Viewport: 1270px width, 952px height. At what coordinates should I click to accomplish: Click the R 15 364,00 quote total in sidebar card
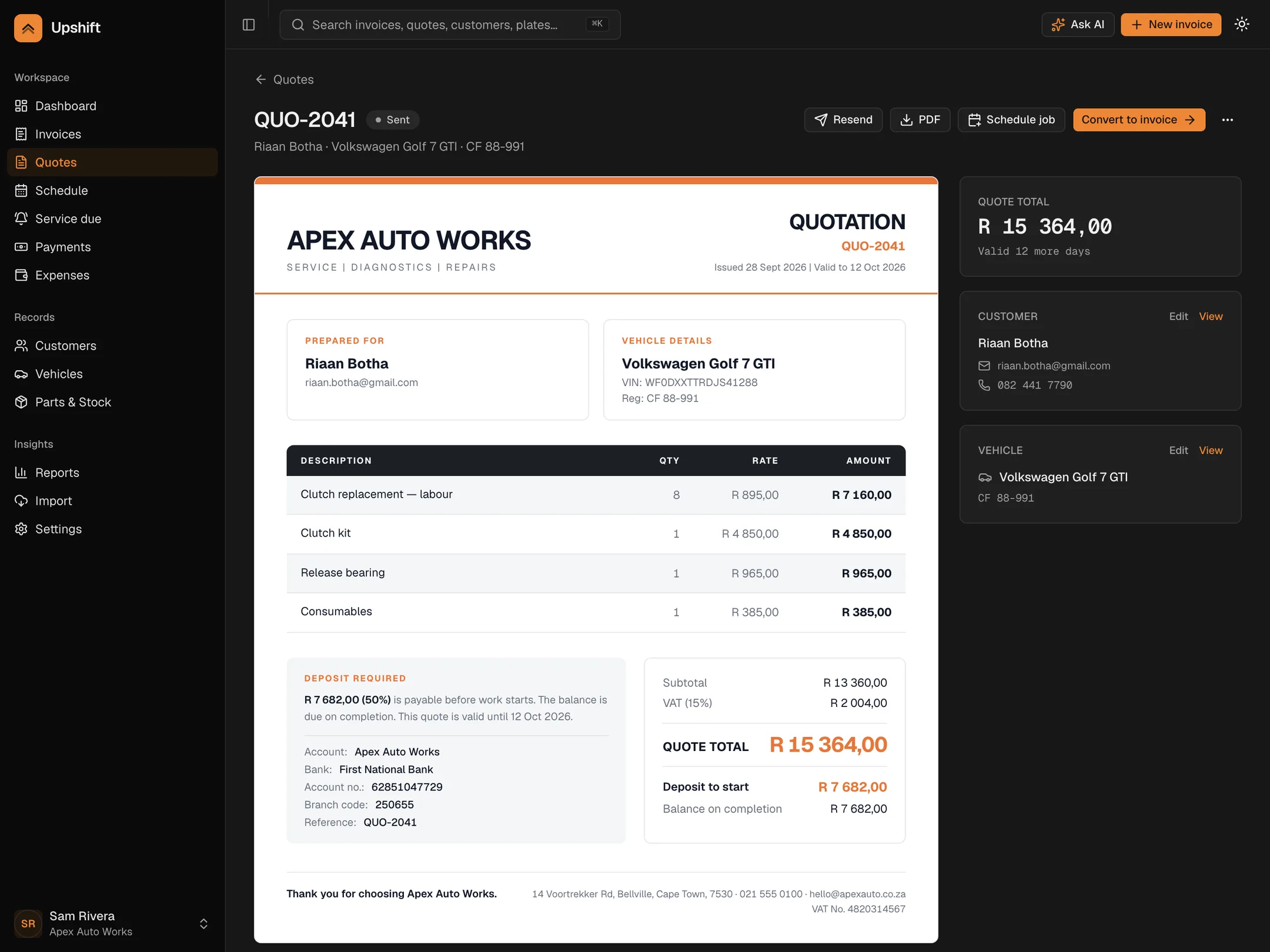1045,227
